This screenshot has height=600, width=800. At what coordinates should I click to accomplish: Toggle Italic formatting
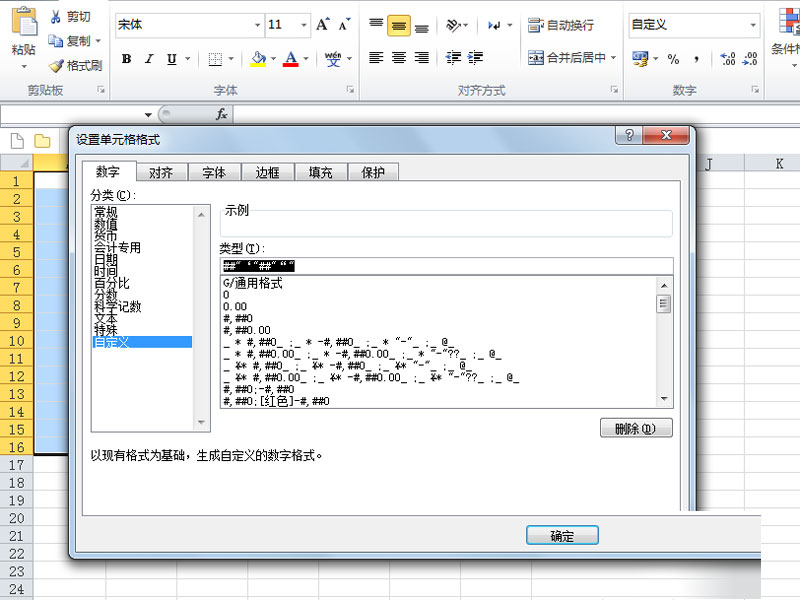coord(149,59)
